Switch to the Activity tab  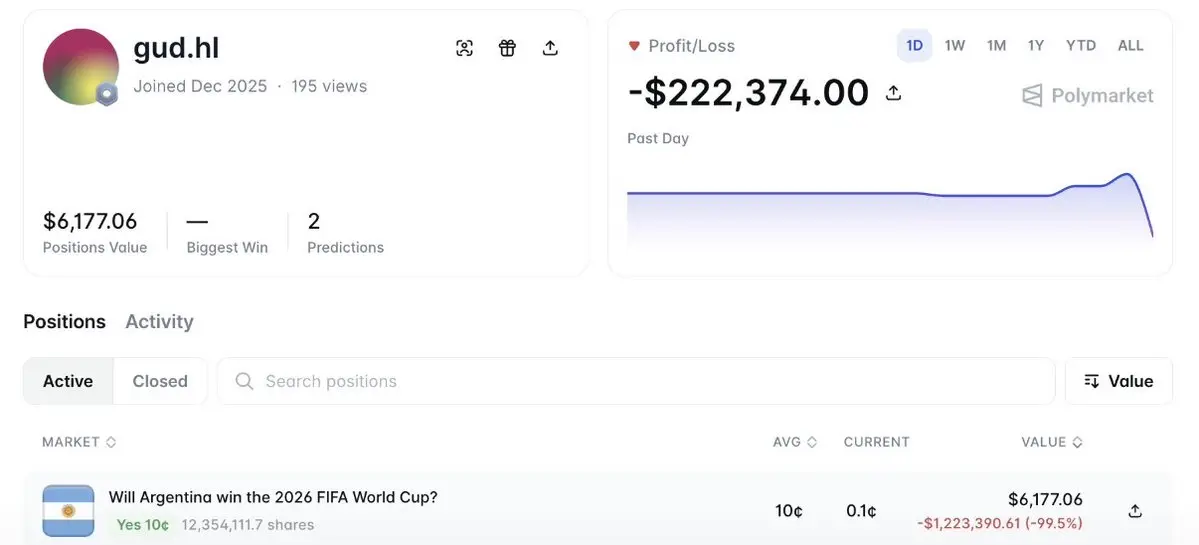(159, 322)
